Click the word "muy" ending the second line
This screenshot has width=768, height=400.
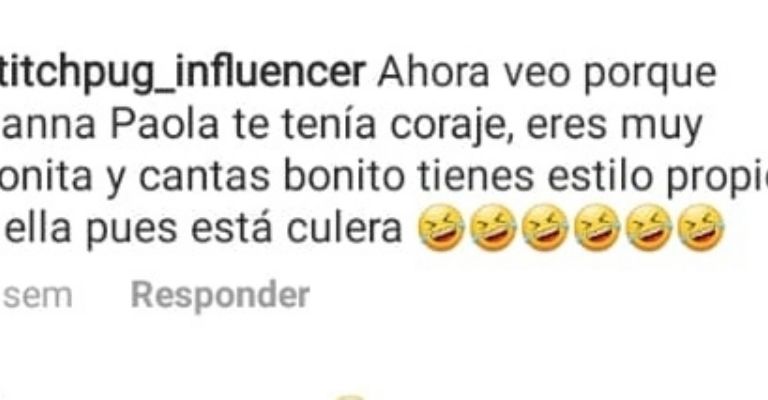661,128
